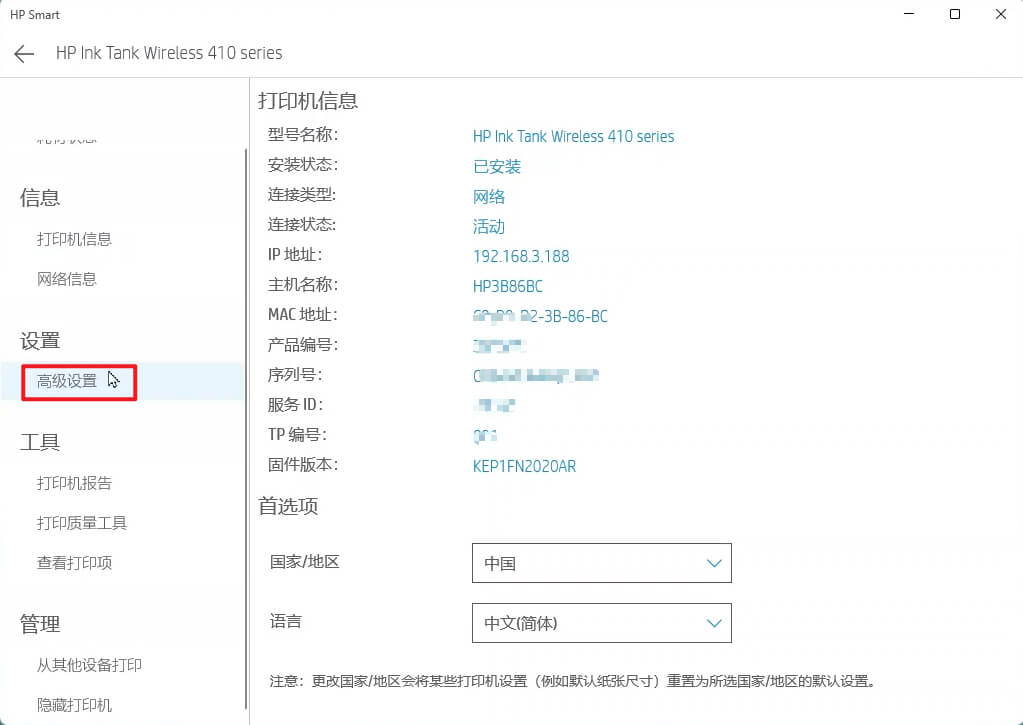Select 查看打印项 in the sidebar

click(74, 563)
